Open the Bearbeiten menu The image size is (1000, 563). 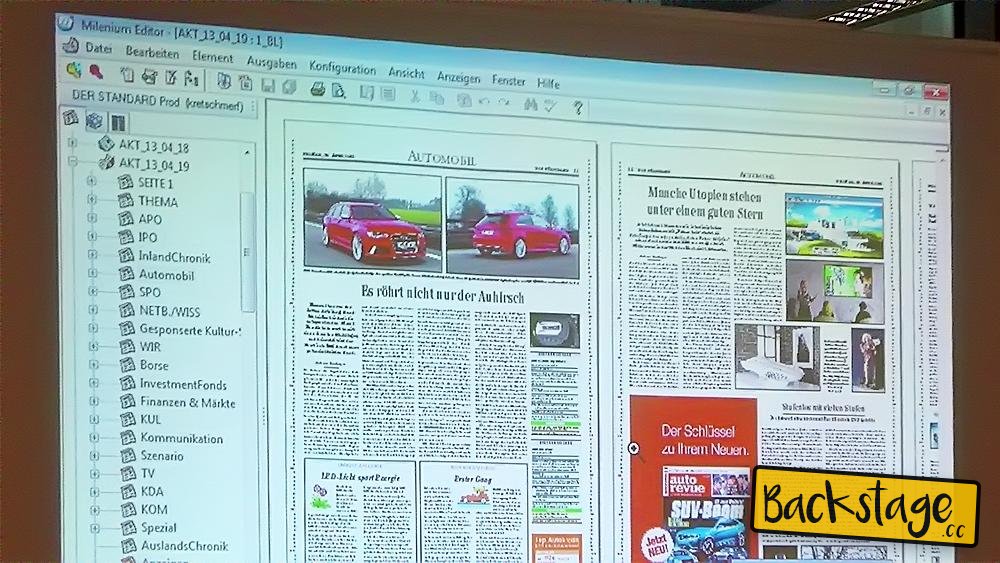[152, 52]
